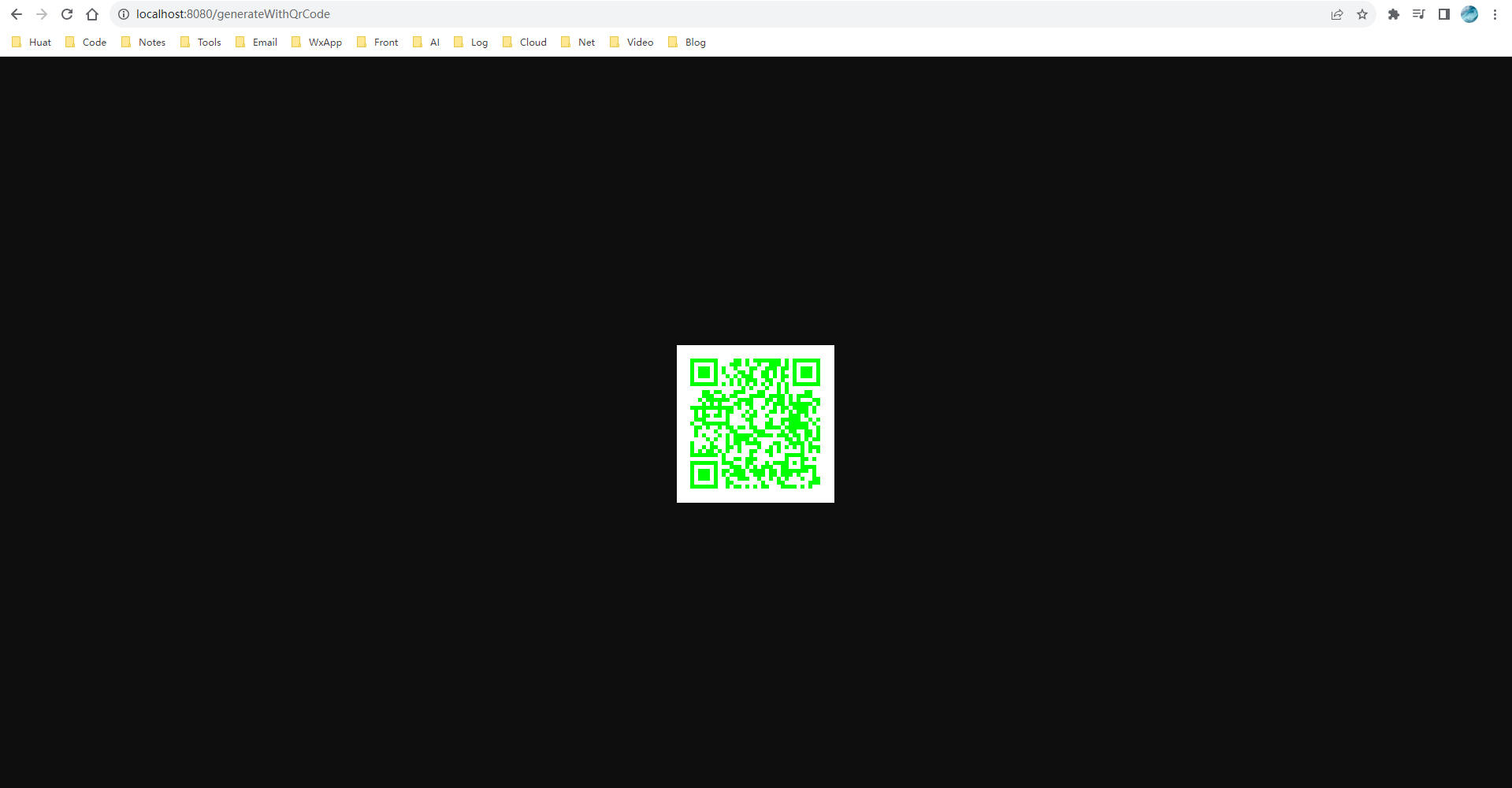Open Chrome's three-dot menu
The width and height of the screenshot is (1512, 788).
1496,13
